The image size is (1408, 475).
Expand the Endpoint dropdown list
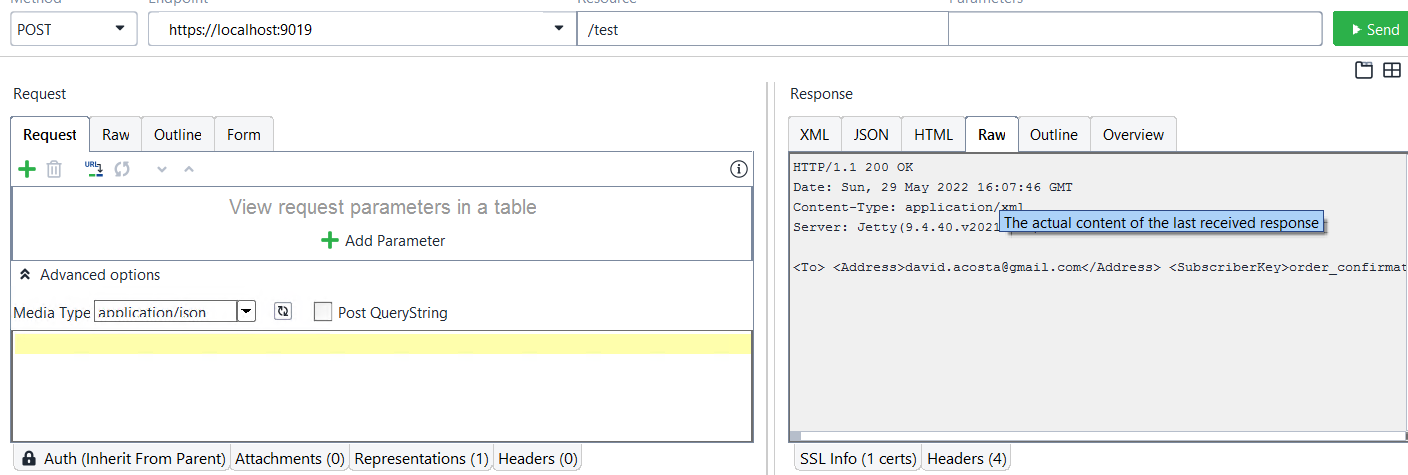(x=559, y=29)
